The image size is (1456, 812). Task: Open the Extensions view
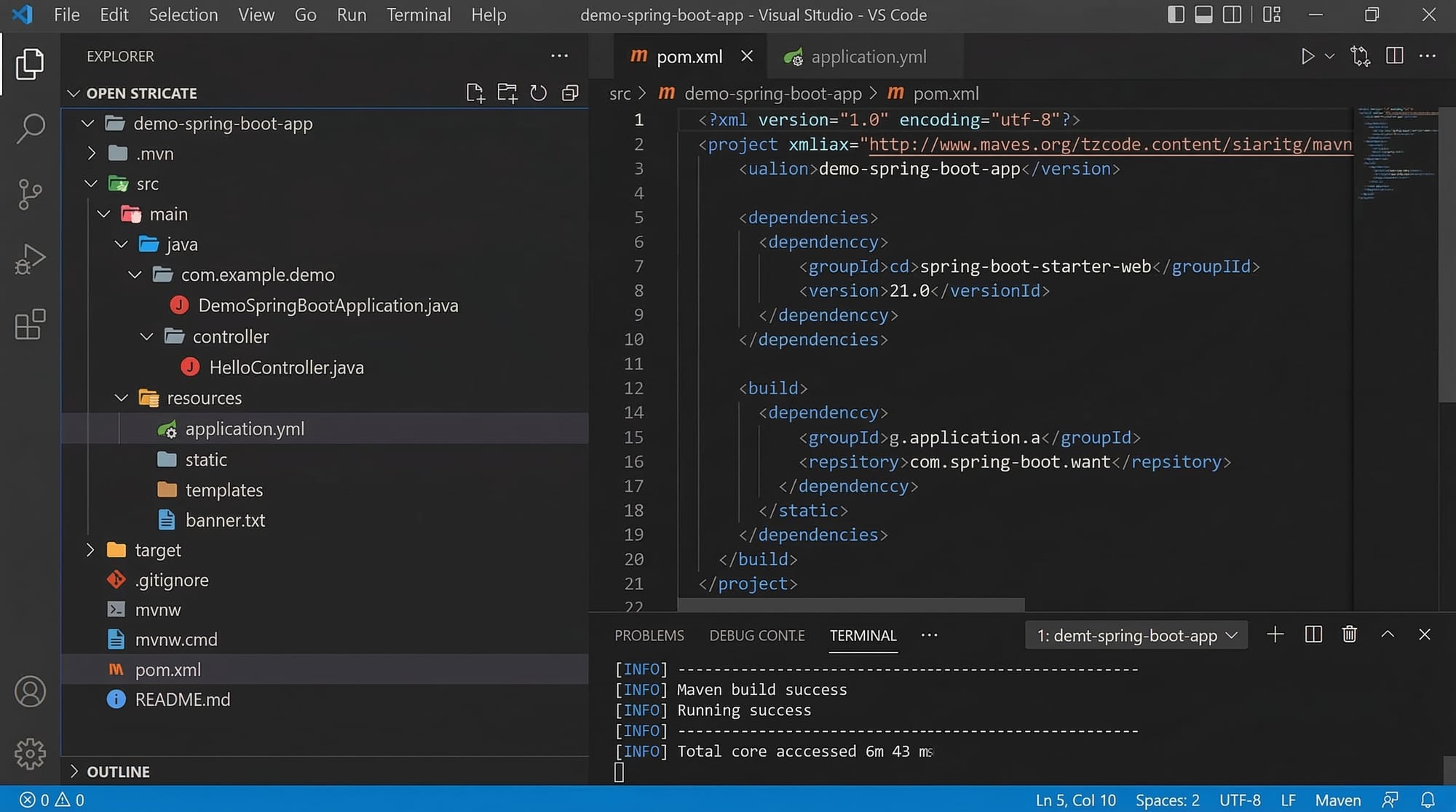tap(30, 325)
